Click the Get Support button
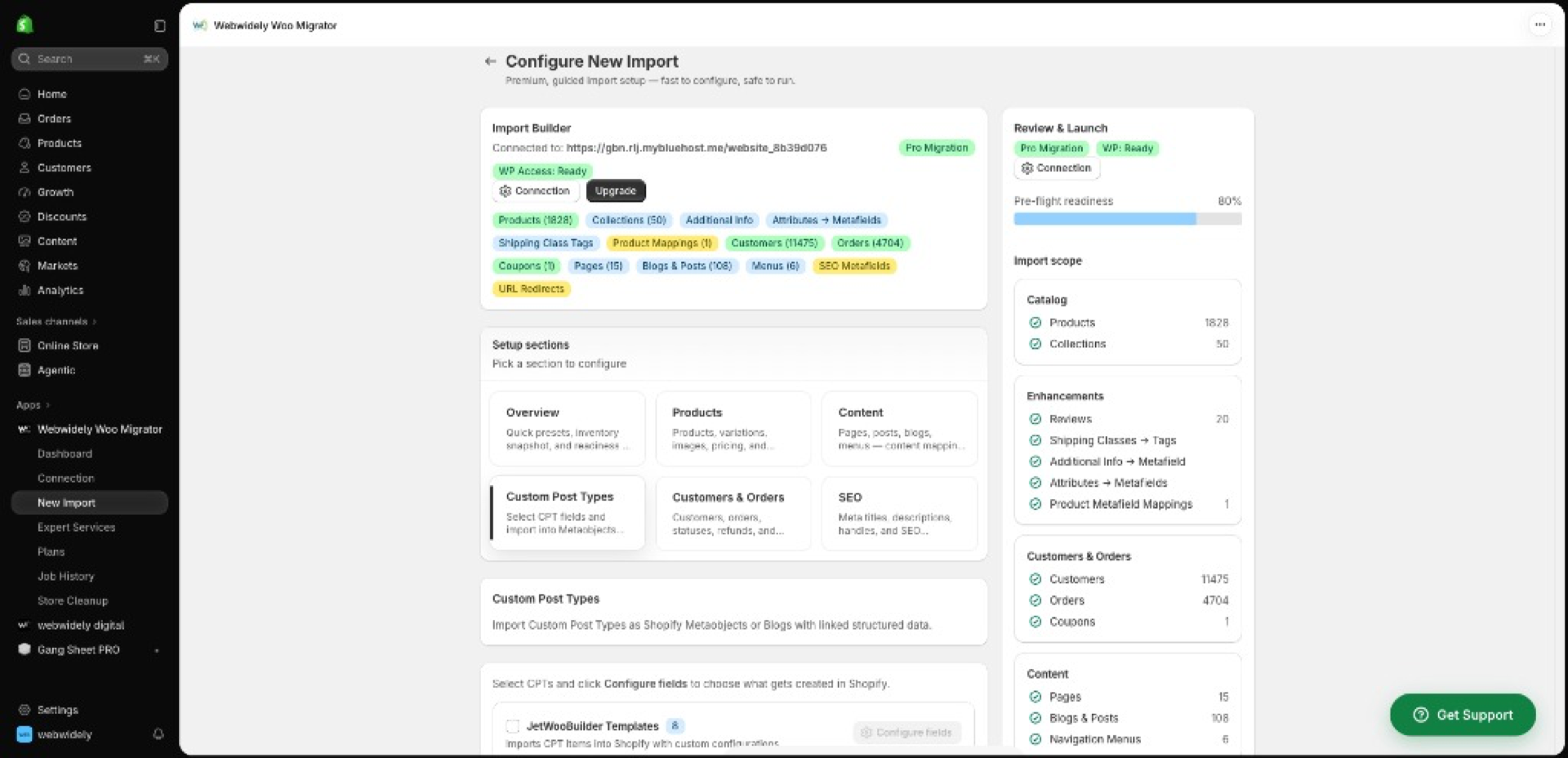 pos(1463,715)
